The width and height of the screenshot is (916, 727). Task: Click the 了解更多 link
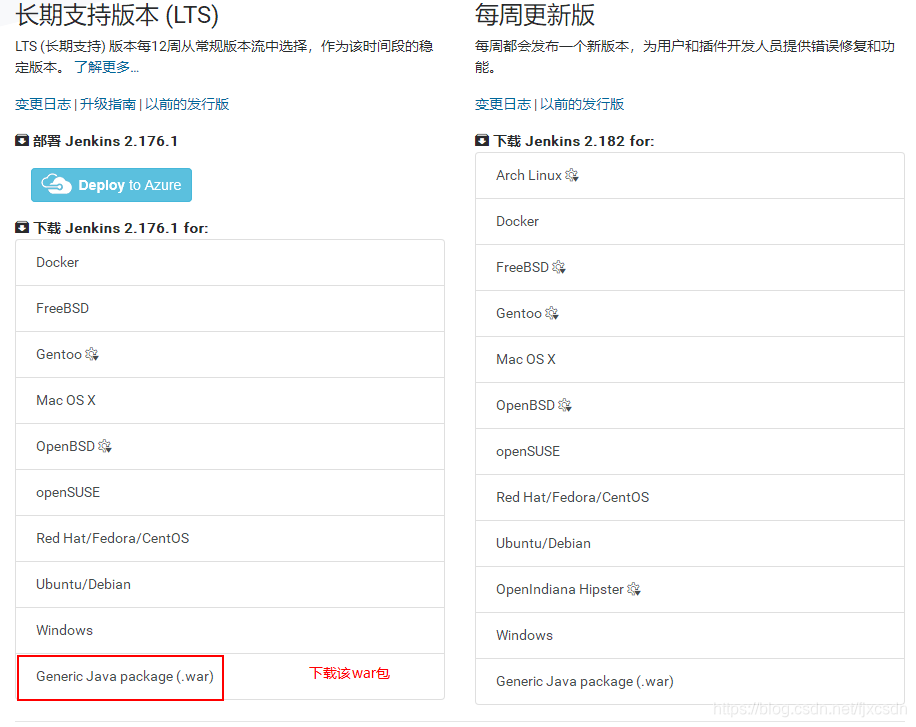106,67
